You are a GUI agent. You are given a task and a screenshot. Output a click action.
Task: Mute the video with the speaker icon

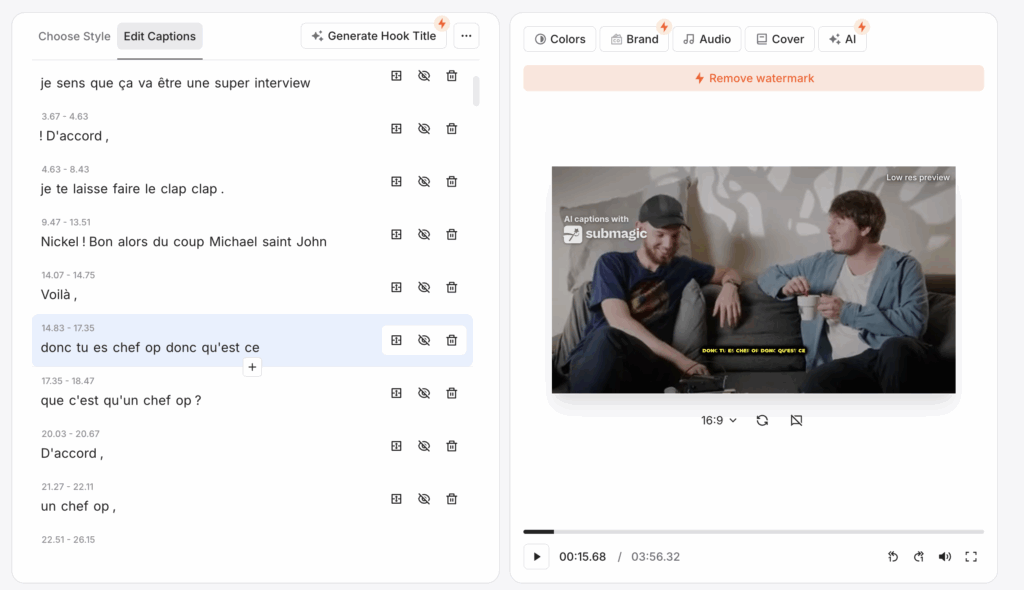(944, 557)
